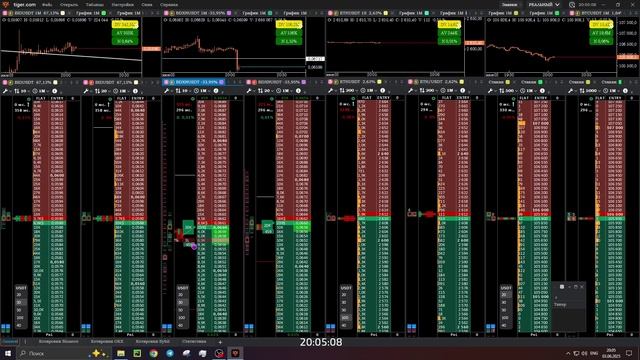Select the blue-highlighted -33,99% order book tab
The height and width of the screenshot is (360, 640).
pos(194,82)
